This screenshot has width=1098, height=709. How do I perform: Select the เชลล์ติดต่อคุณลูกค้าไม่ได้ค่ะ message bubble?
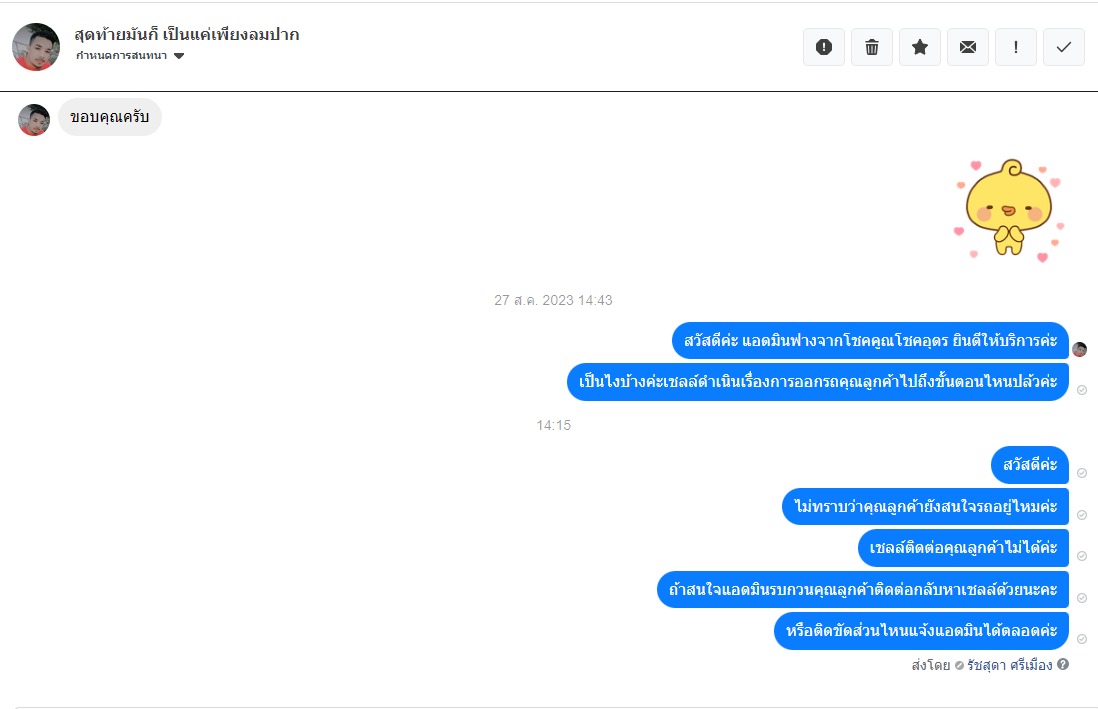963,548
